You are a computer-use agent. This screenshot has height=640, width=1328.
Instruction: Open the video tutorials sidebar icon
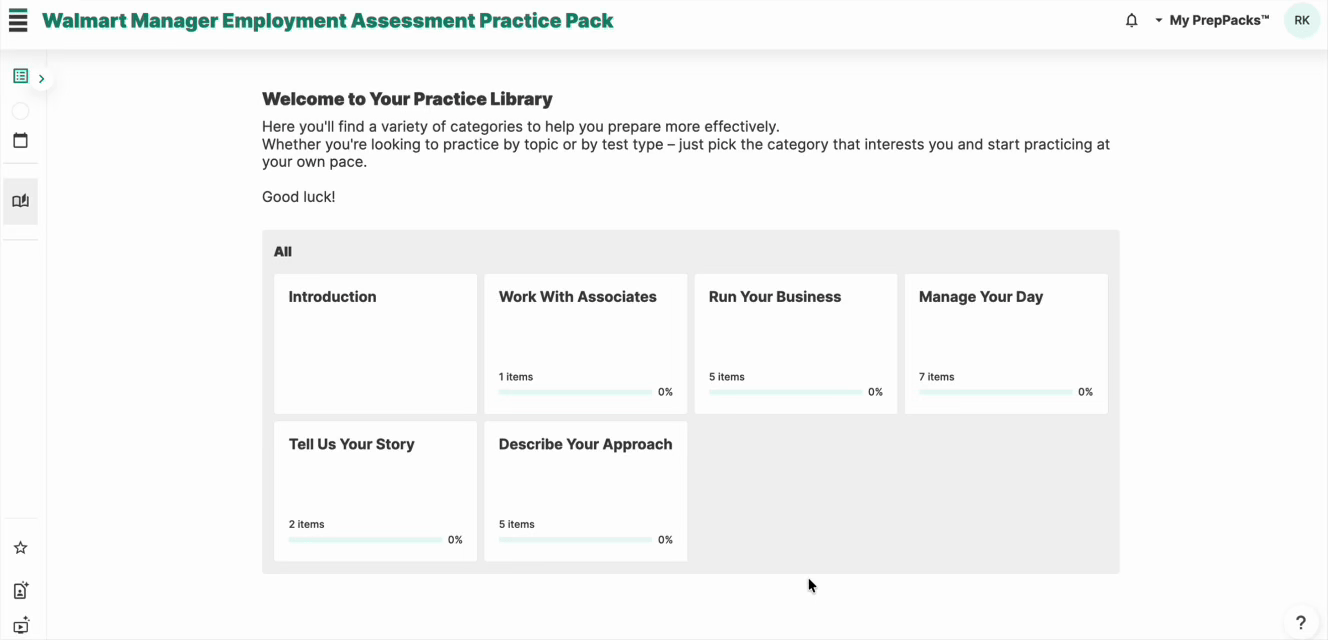tap(20, 625)
